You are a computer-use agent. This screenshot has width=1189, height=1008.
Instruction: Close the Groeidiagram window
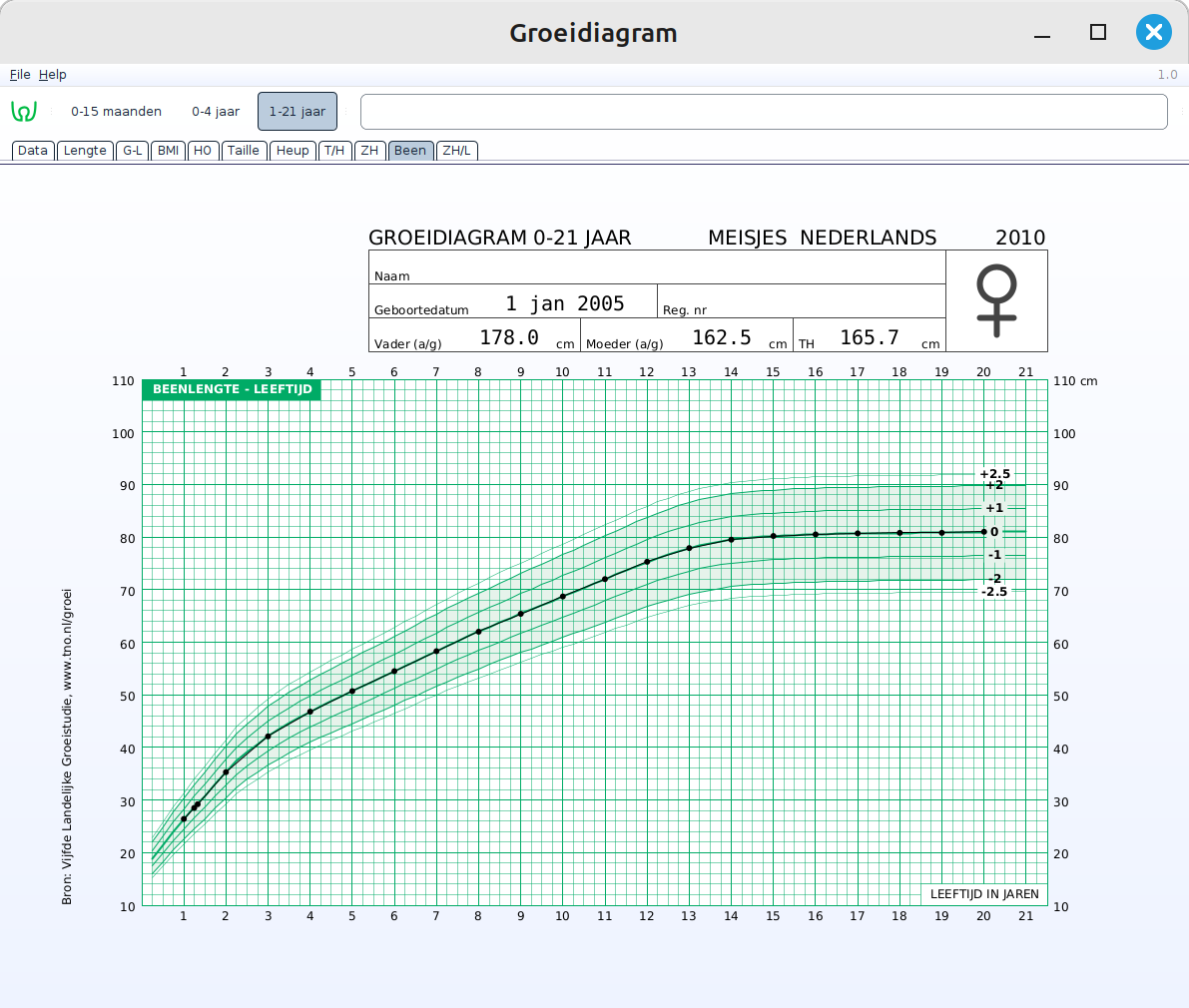coord(1153,32)
